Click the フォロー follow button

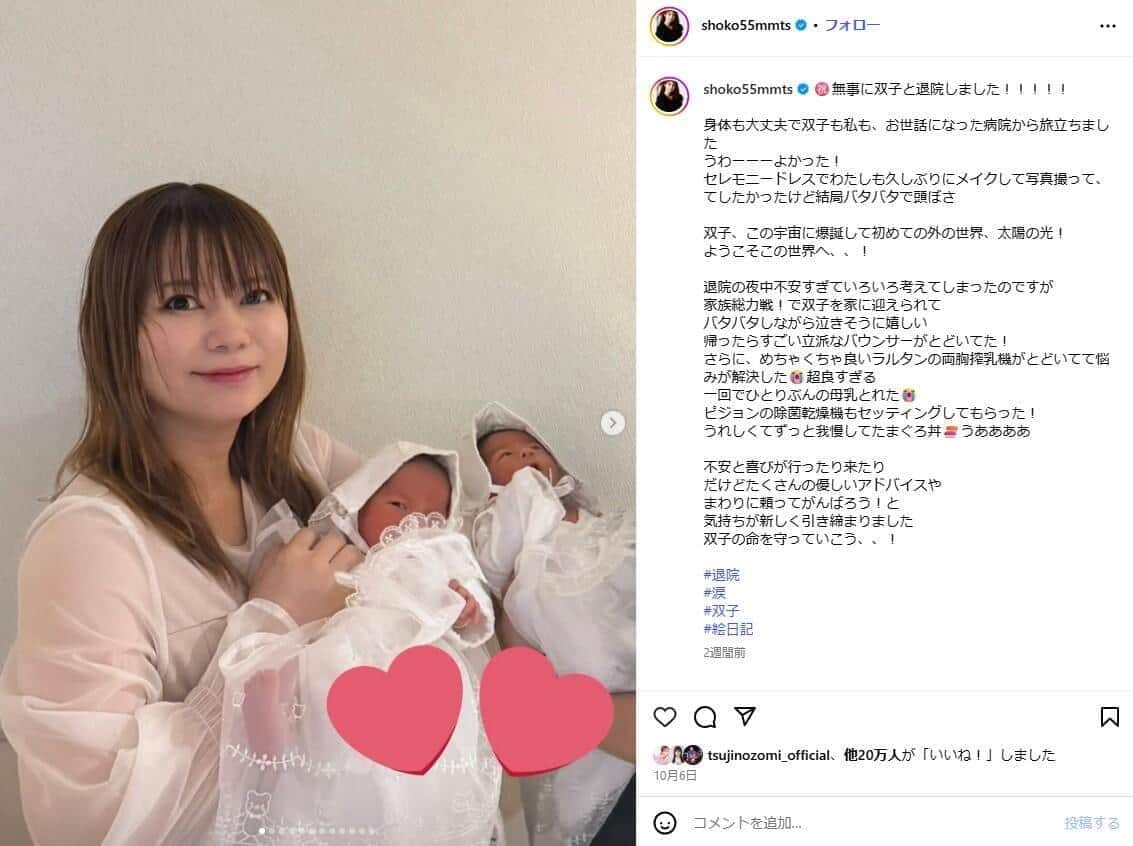pyautogui.click(x=853, y=25)
